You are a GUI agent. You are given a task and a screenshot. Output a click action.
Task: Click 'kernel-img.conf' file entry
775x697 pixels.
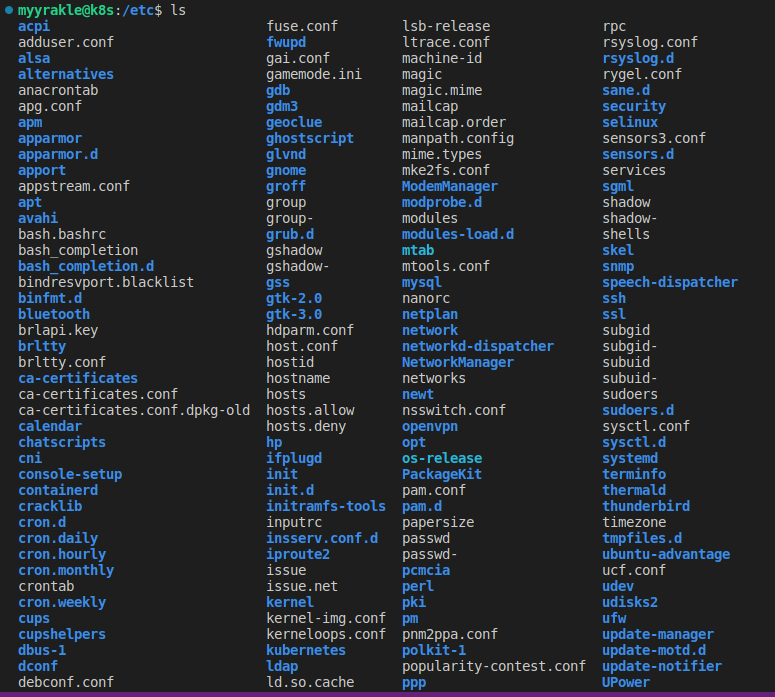pyautogui.click(x=326, y=618)
